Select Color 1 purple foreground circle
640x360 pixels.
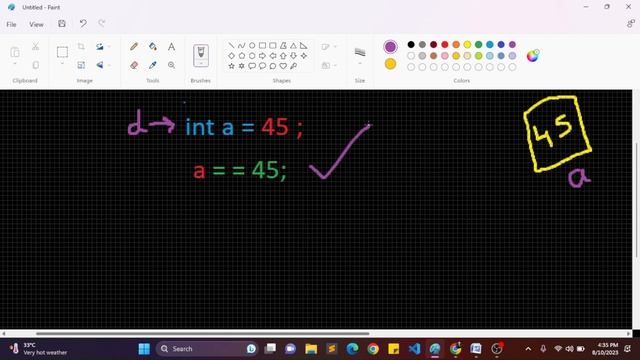tap(390, 47)
